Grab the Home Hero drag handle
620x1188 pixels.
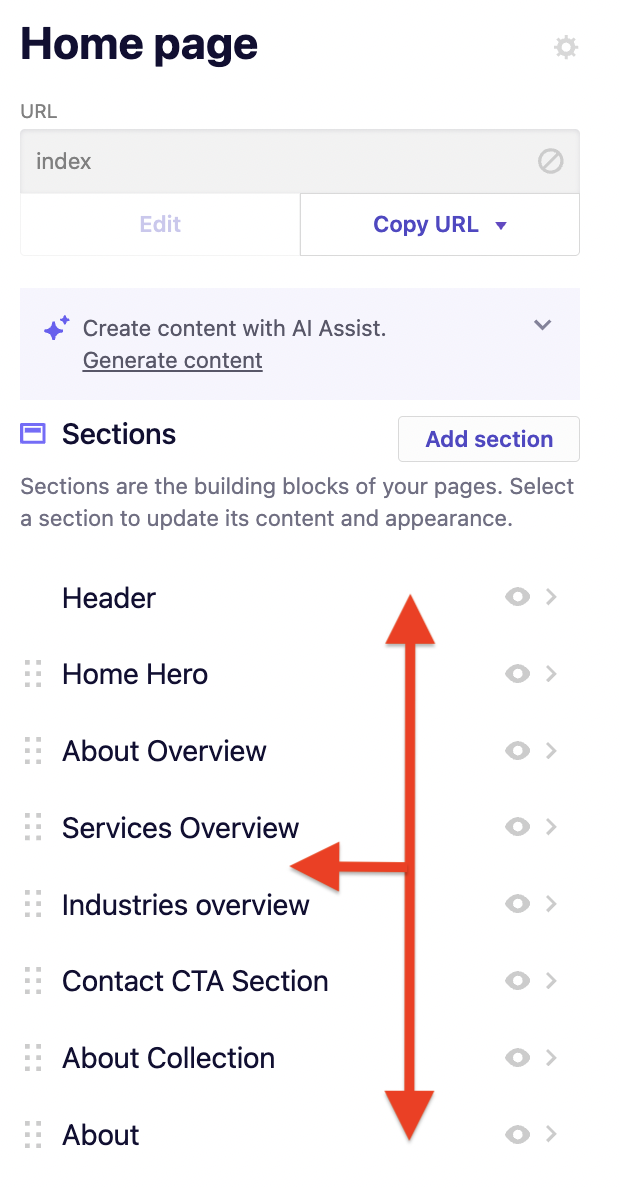point(31,674)
